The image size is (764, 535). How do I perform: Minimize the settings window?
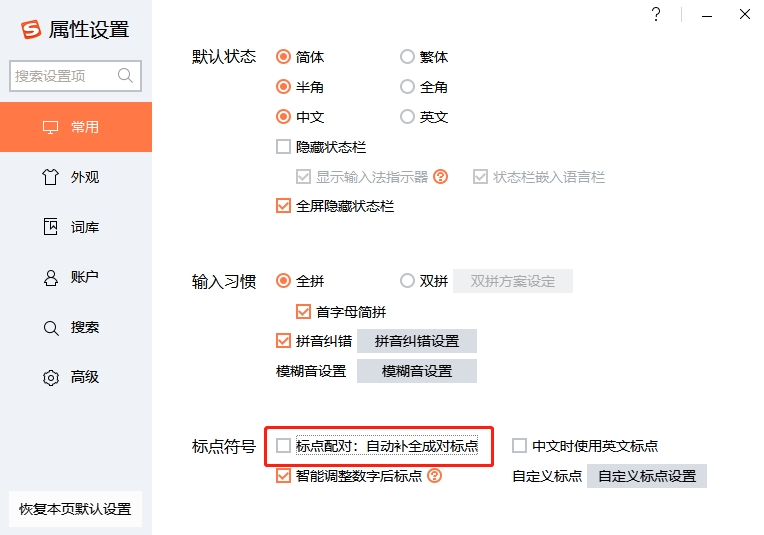[x=707, y=16]
